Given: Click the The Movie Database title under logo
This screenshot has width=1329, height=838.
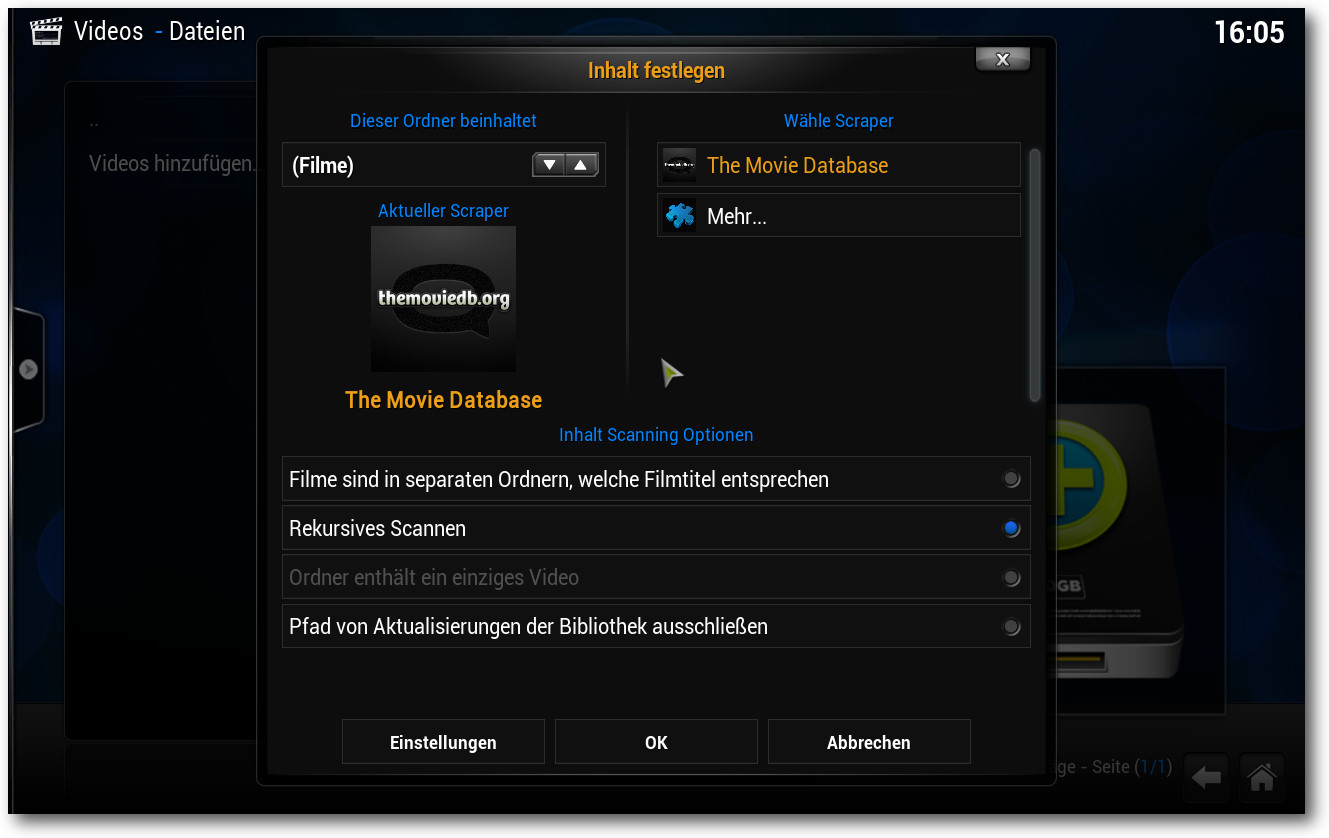Looking at the screenshot, I should pos(443,399).
